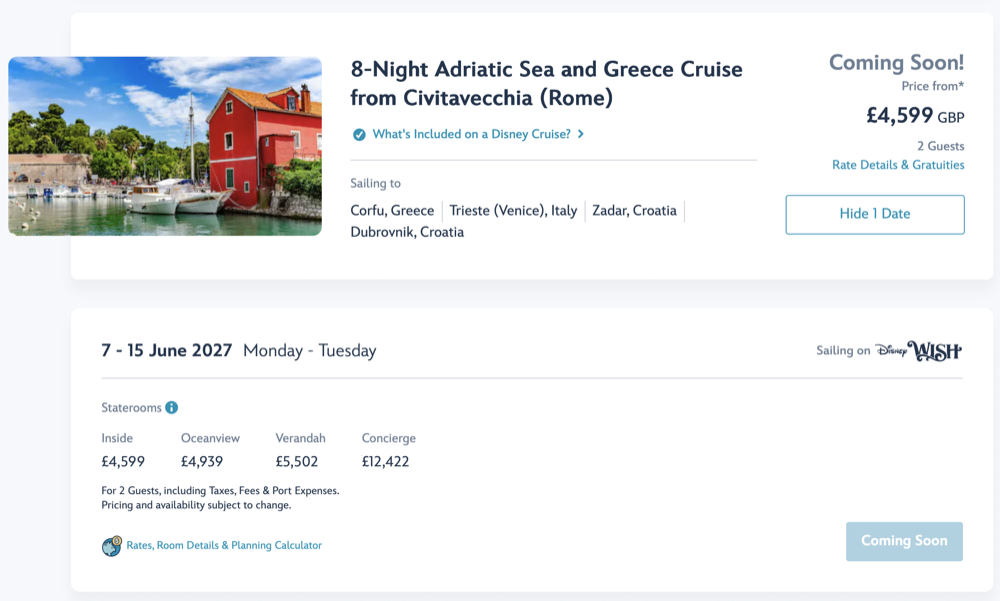Click the Corfu, Greece port
The height and width of the screenshot is (601, 1000).
(x=392, y=211)
